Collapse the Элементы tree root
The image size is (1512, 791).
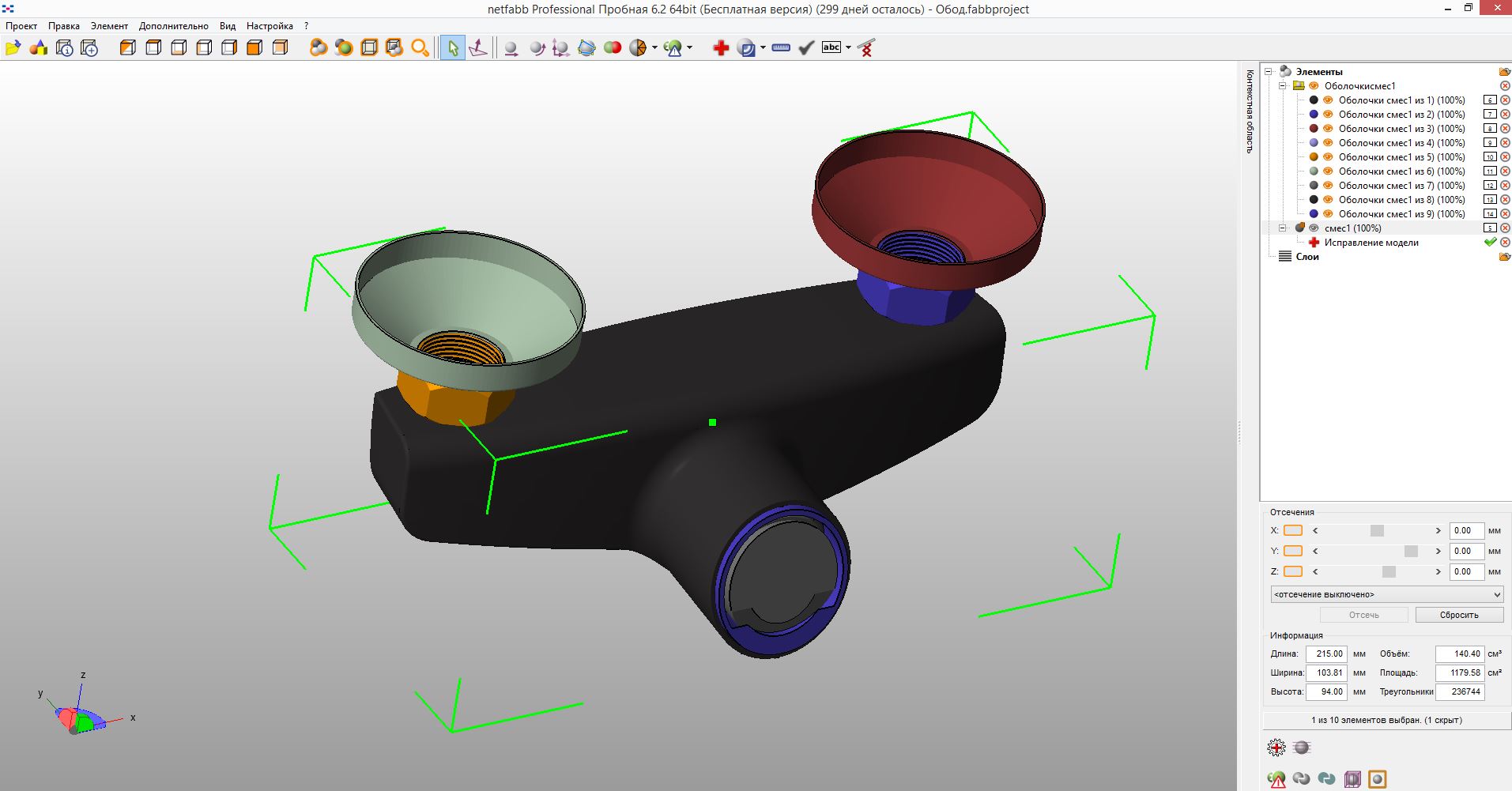[1269, 72]
